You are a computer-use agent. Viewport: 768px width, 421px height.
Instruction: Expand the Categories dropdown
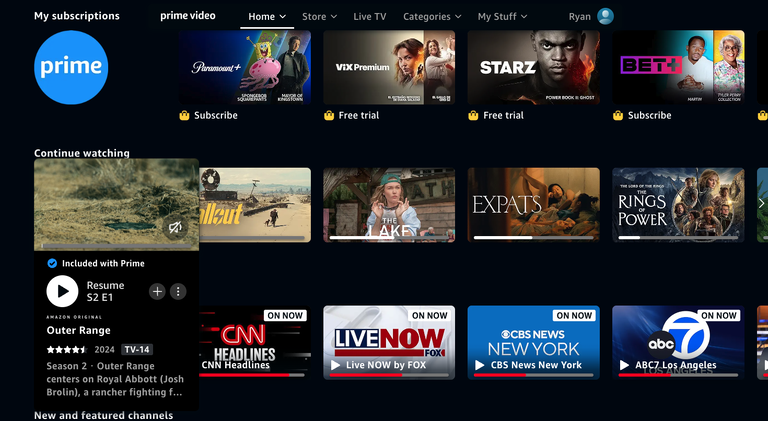(432, 17)
